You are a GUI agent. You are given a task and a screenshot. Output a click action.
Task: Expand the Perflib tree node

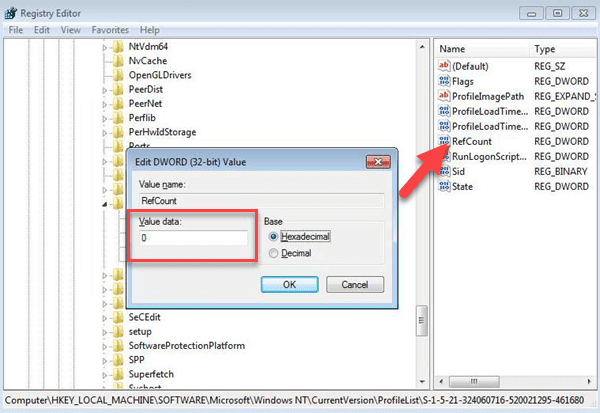click(x=104, y=119)
